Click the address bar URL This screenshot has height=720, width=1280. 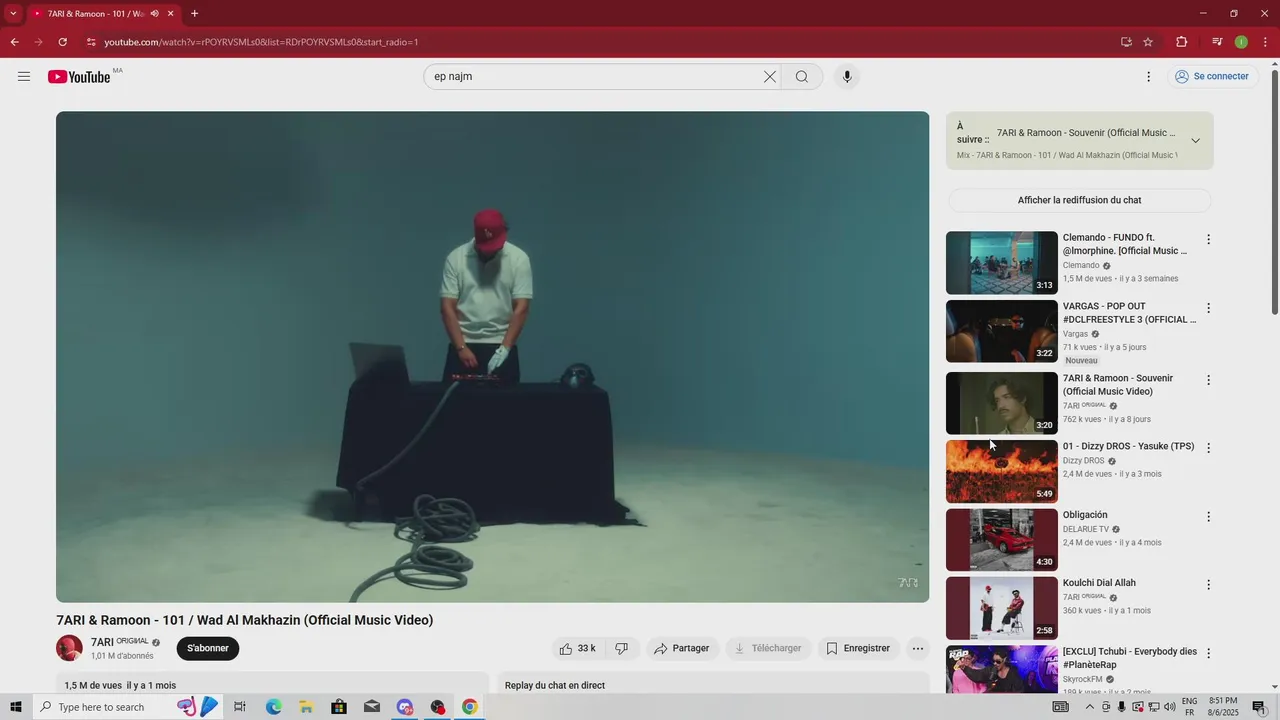click(x=261, y=42)
